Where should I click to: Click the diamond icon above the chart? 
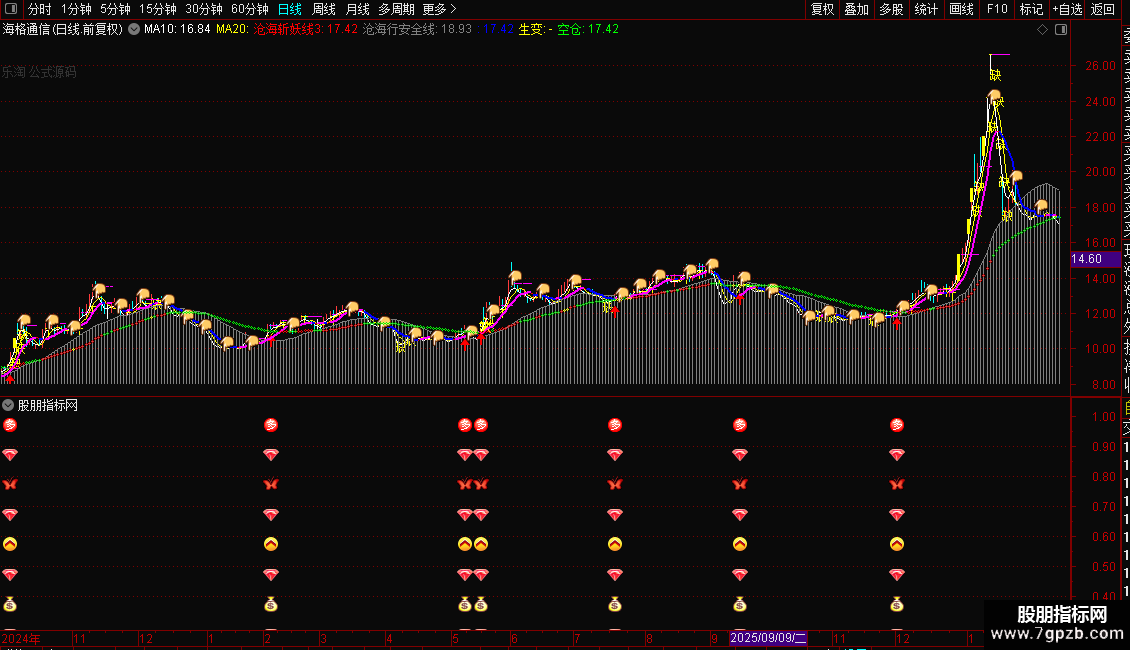[1042, 30]
